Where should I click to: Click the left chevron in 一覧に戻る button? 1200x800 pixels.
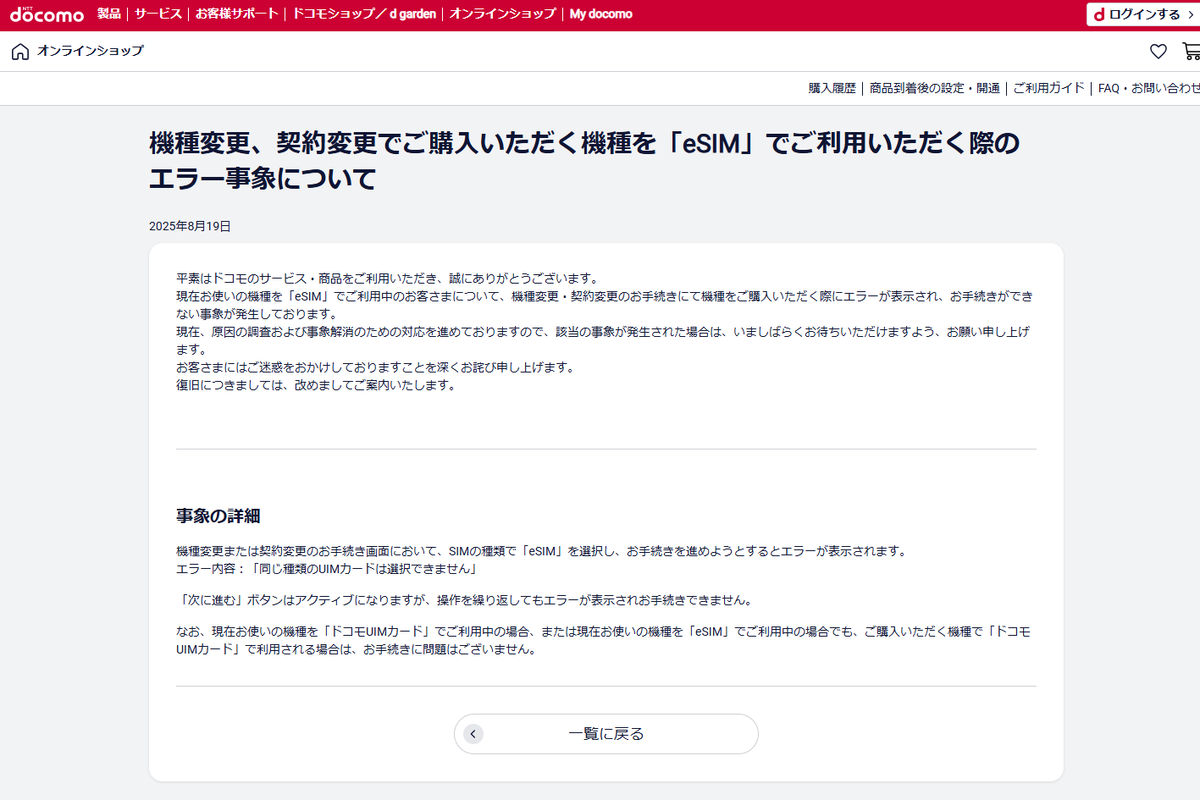pyautogui.click(x=474, y=734)
